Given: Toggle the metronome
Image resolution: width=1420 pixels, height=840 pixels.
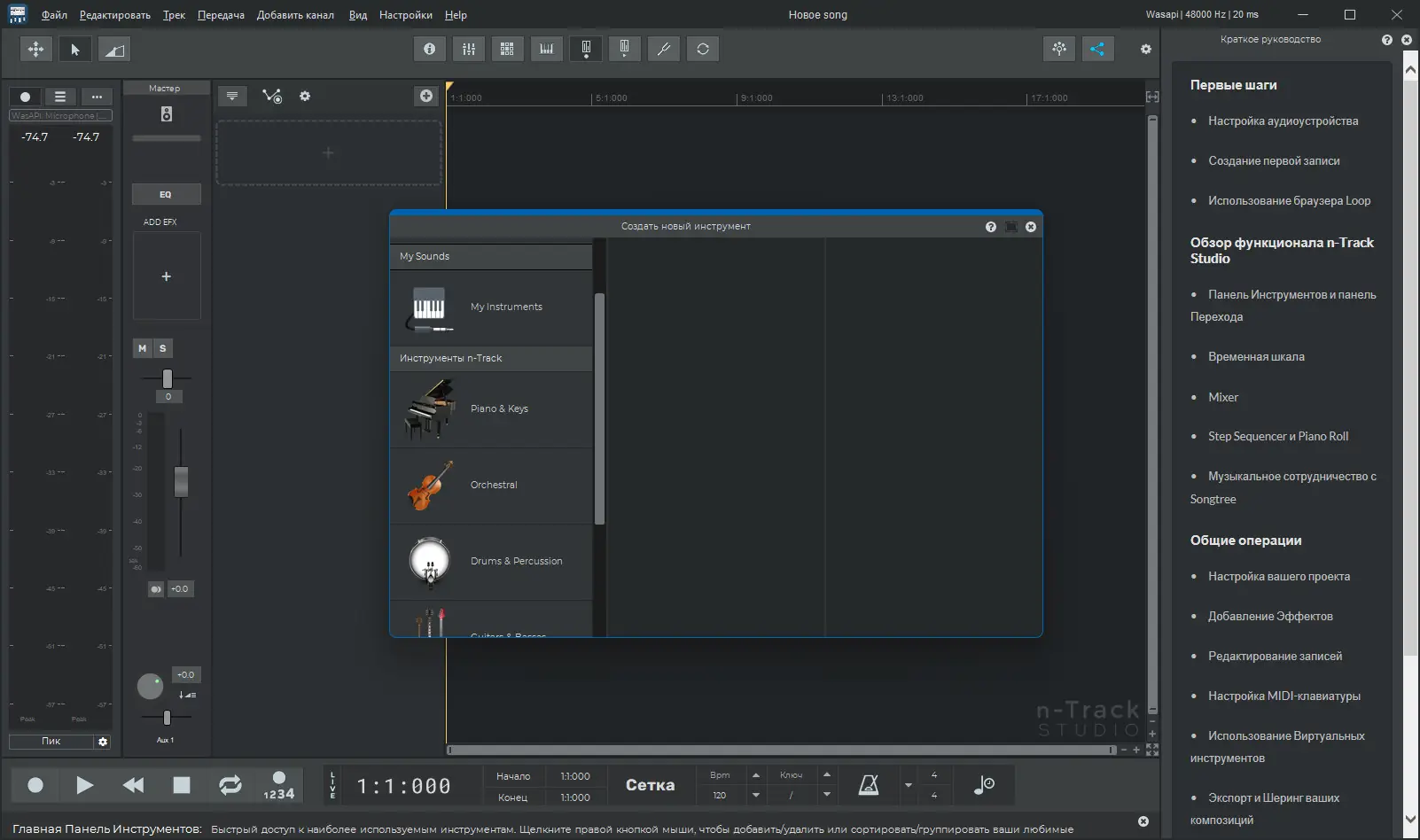Looking at the screenshot, I should click(869, 785).
